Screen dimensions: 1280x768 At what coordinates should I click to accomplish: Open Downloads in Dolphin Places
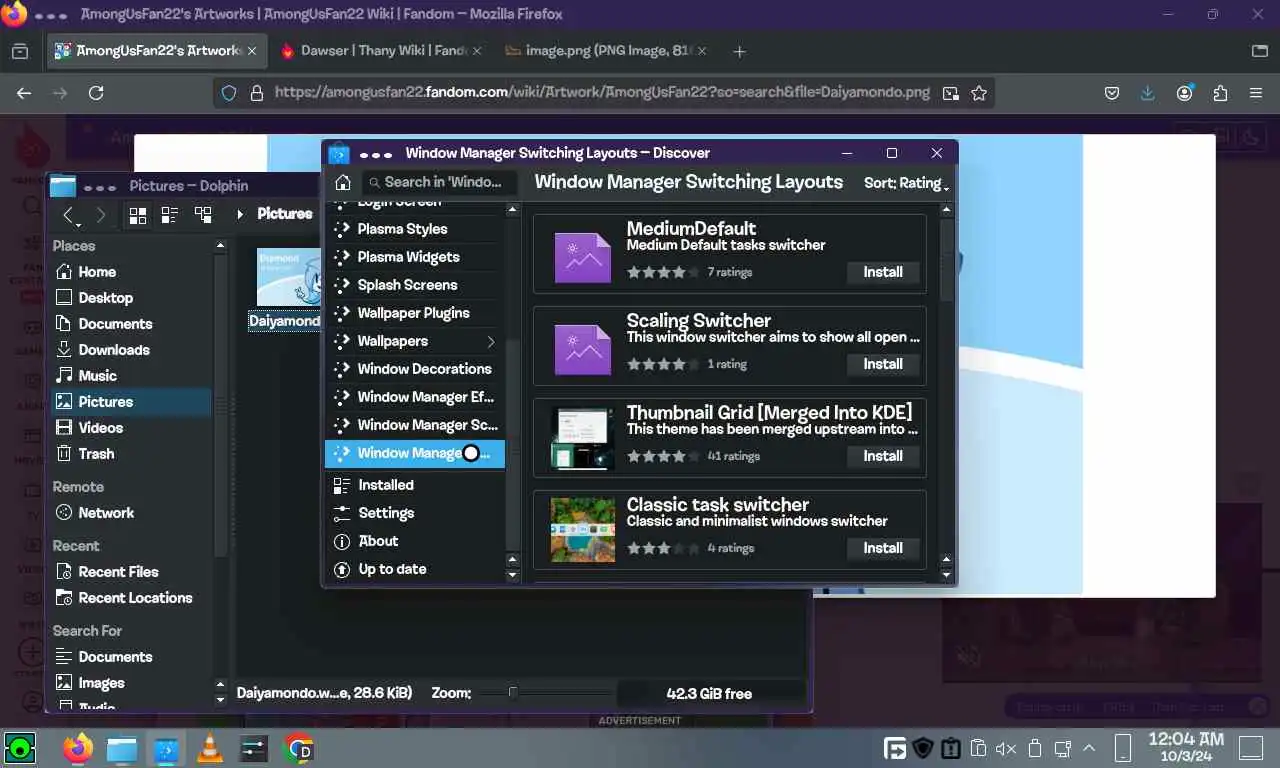(132, 350)
